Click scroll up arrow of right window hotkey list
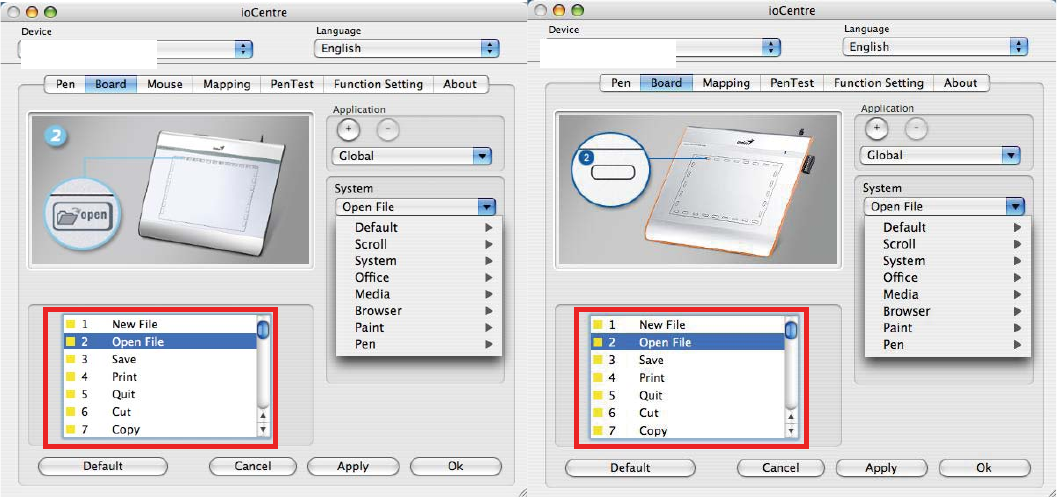This screenshot has height=497, width=1057. (x=791, y=417)
